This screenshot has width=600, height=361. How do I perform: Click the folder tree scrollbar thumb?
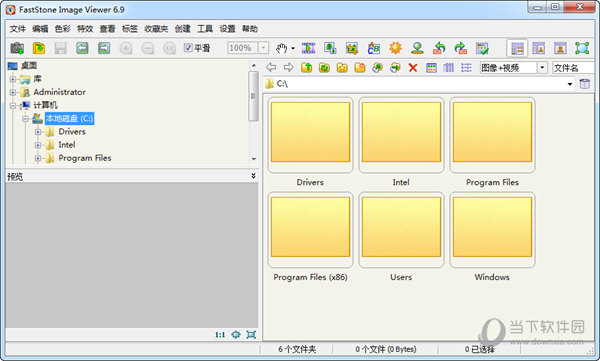[x=253, y=96]
